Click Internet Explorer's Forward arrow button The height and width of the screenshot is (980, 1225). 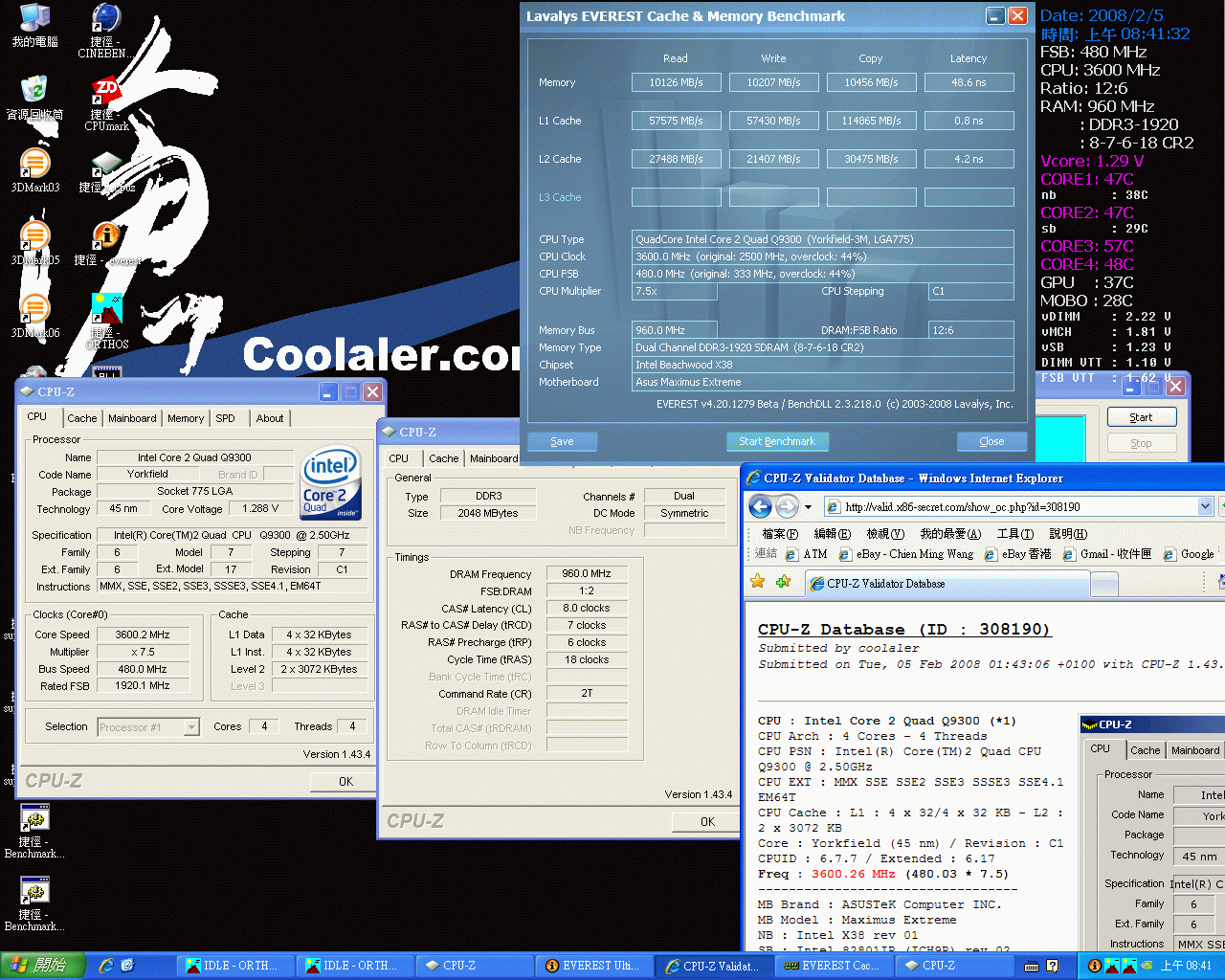787,506
